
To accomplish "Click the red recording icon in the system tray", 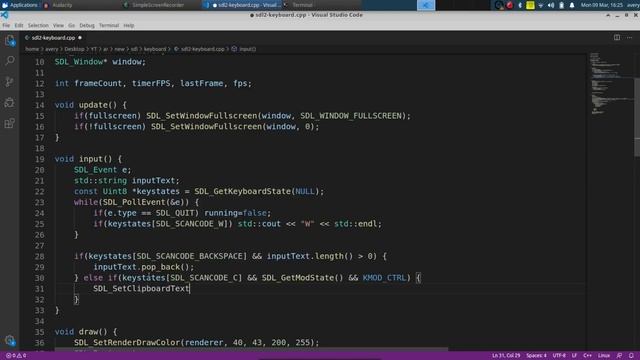I will [509, 5].
